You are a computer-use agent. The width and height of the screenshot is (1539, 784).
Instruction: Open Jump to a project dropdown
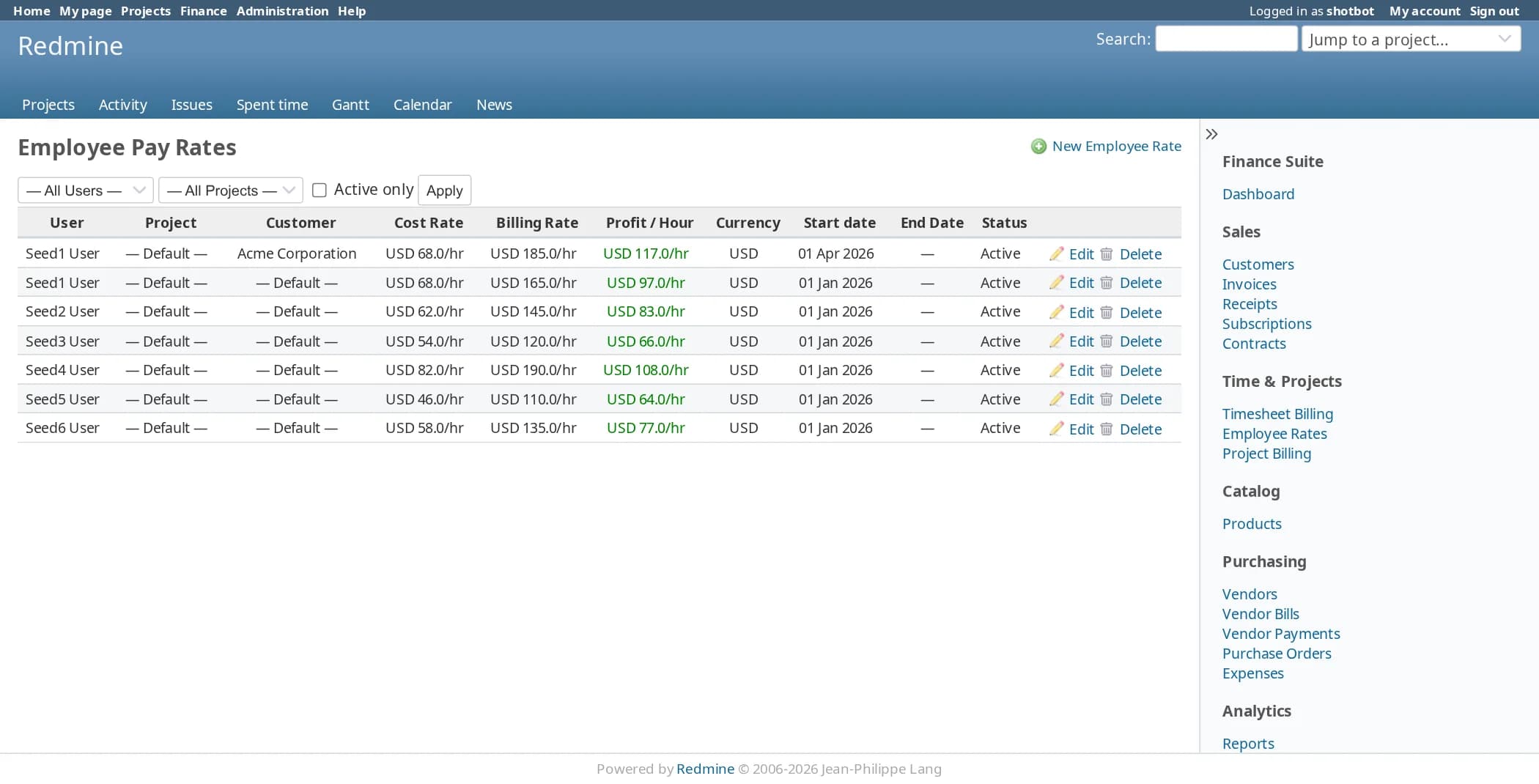(1411, 39)
